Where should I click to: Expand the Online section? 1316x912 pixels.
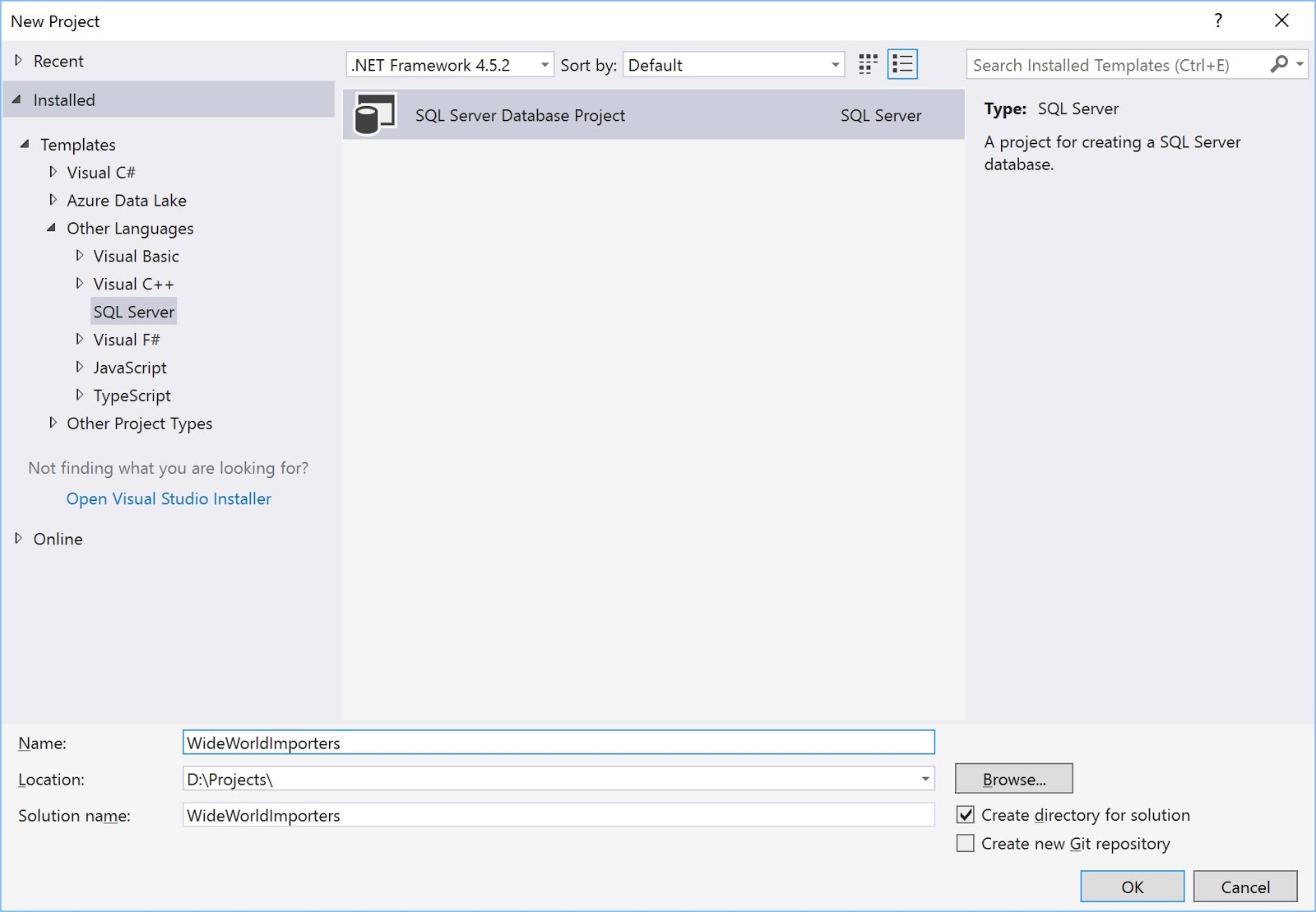tap(18, 539)
